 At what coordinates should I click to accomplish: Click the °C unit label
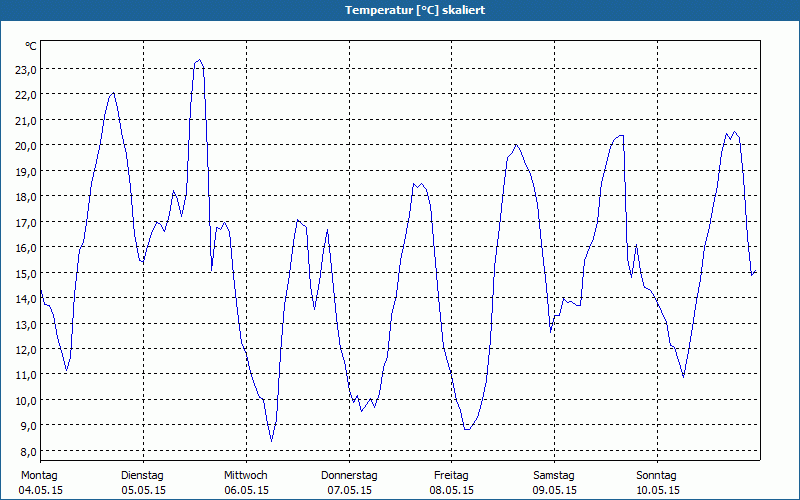[31, 46]
